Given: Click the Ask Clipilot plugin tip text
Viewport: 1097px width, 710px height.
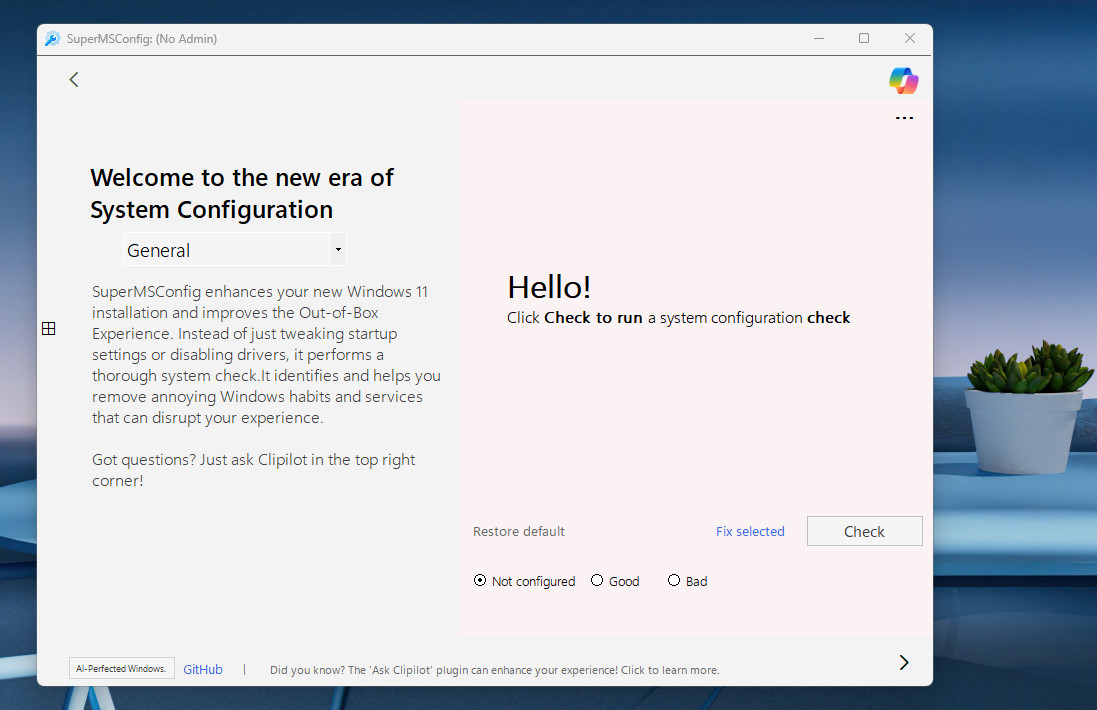Looking at the screenshot, I should pos(495,670).
